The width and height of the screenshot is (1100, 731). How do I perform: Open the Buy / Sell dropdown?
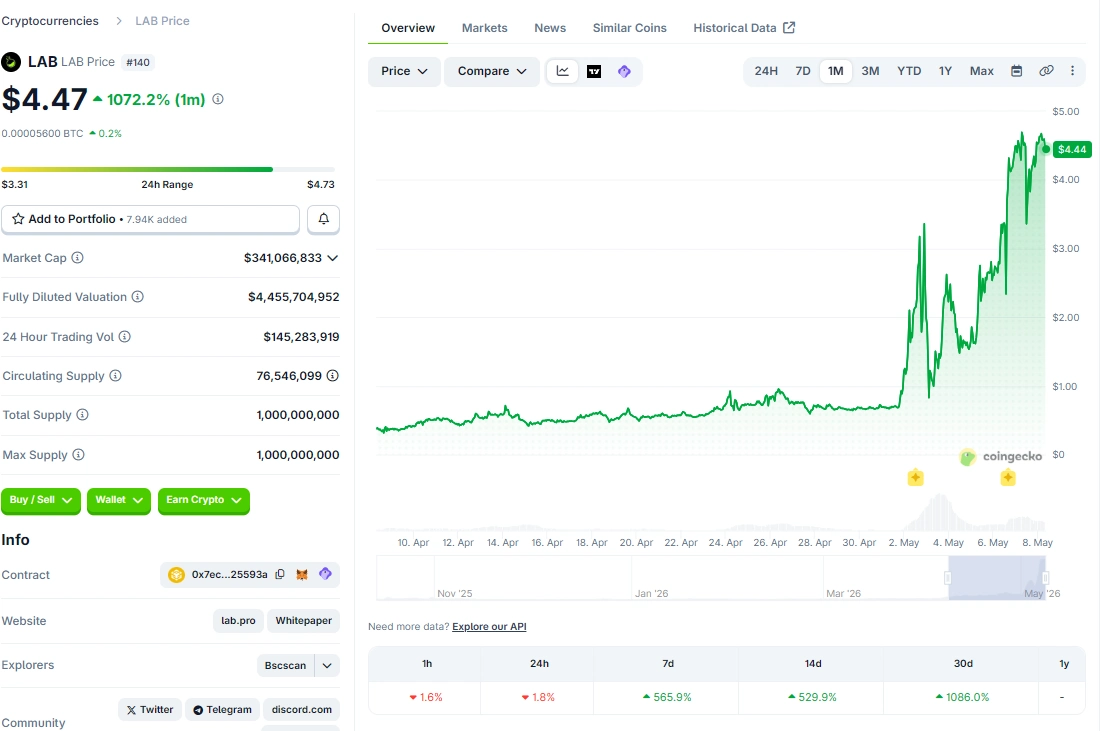(41, 500)
